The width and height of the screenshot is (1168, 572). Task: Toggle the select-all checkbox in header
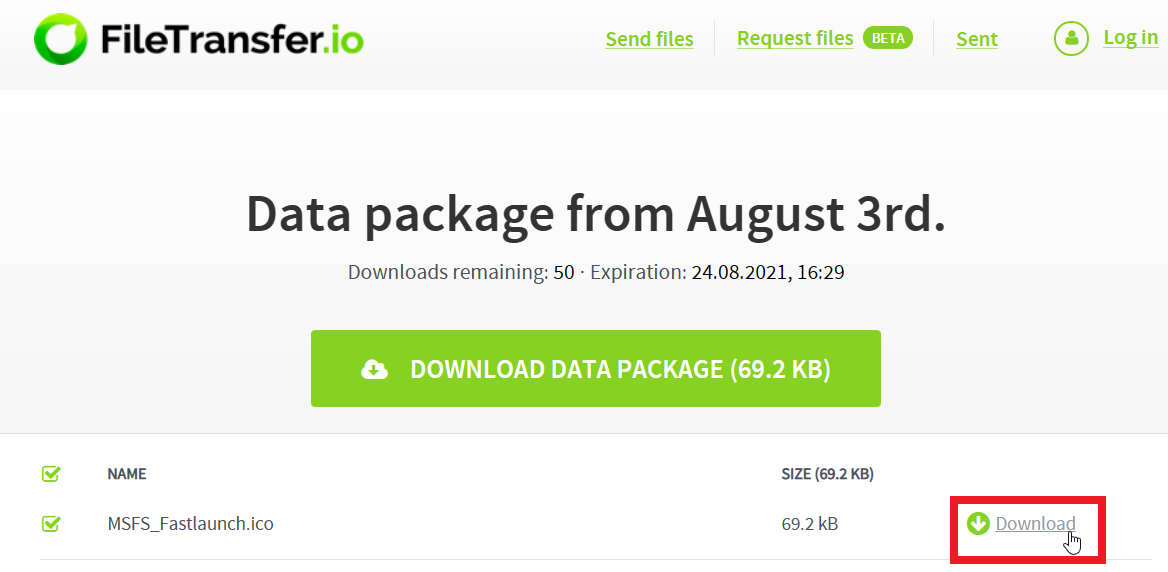pos(51,474)
